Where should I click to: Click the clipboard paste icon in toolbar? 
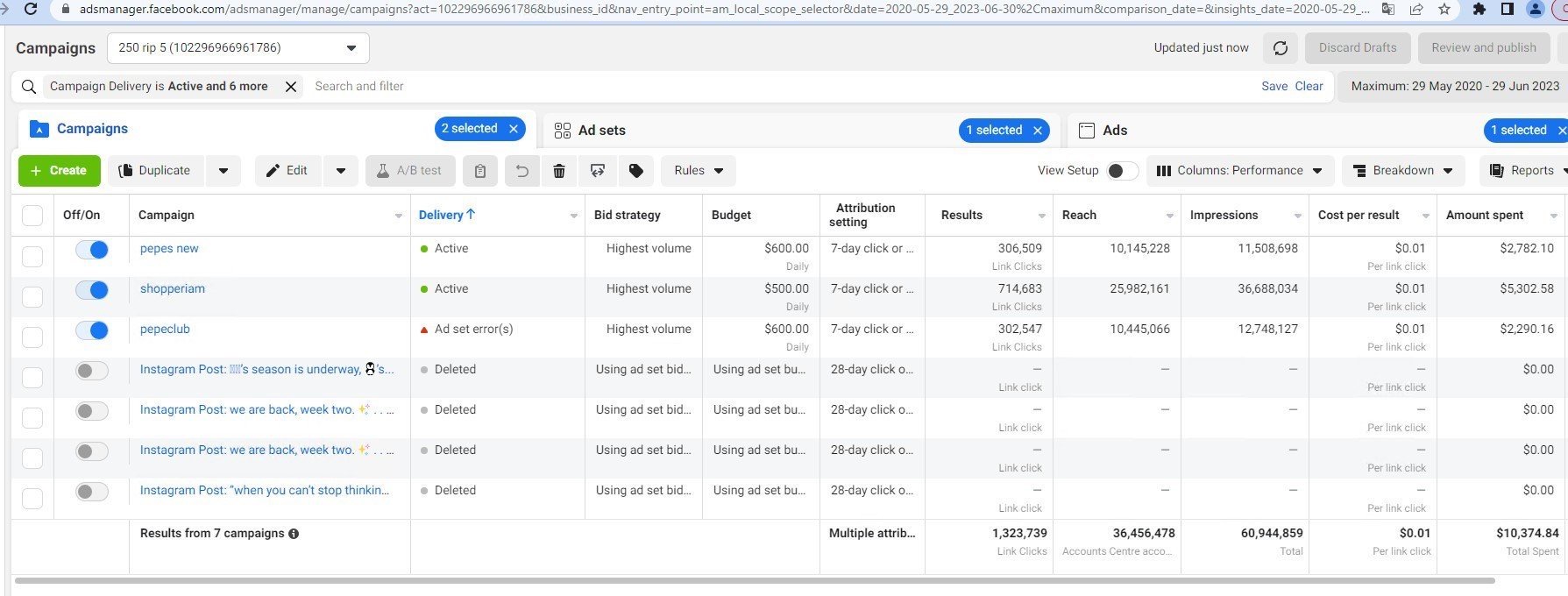(480, 171)
